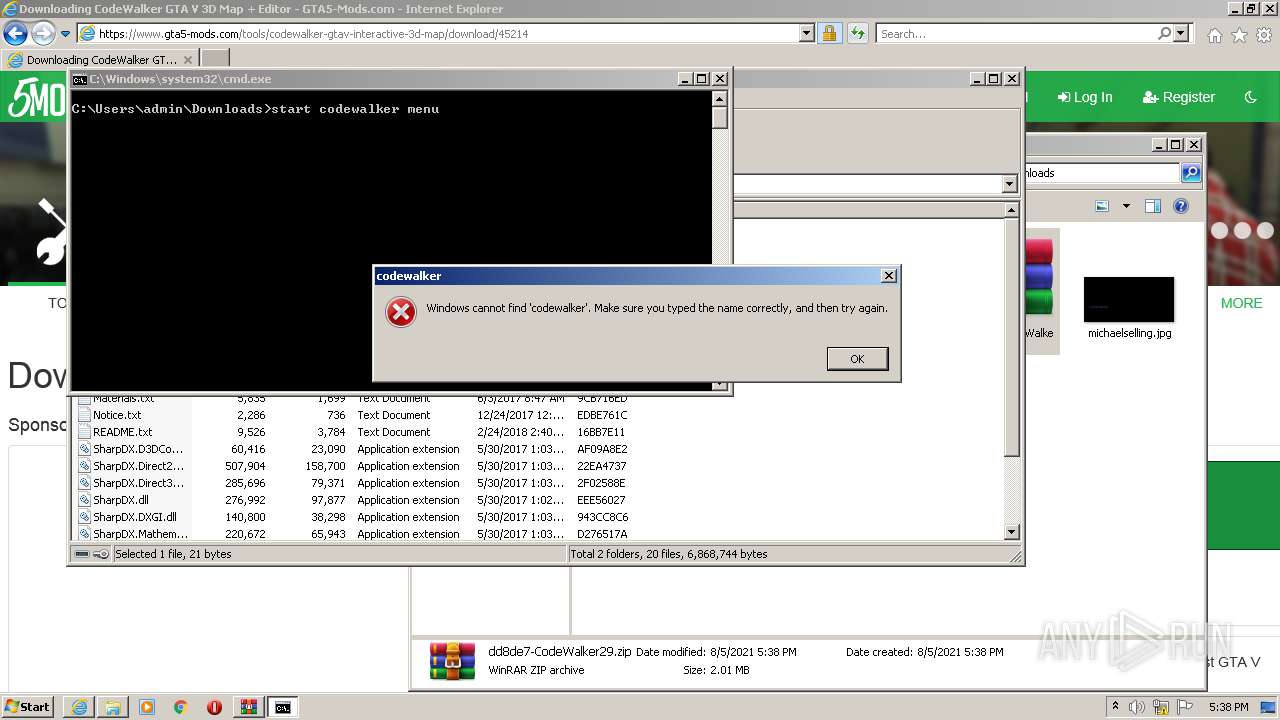Close the codewalker error dialog
This screenshot has height=720, width=1280.
point(888,275)
